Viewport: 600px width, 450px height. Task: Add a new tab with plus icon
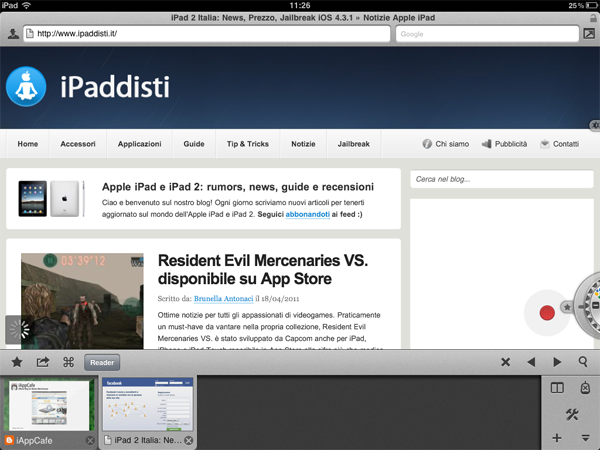click(557, 438)
